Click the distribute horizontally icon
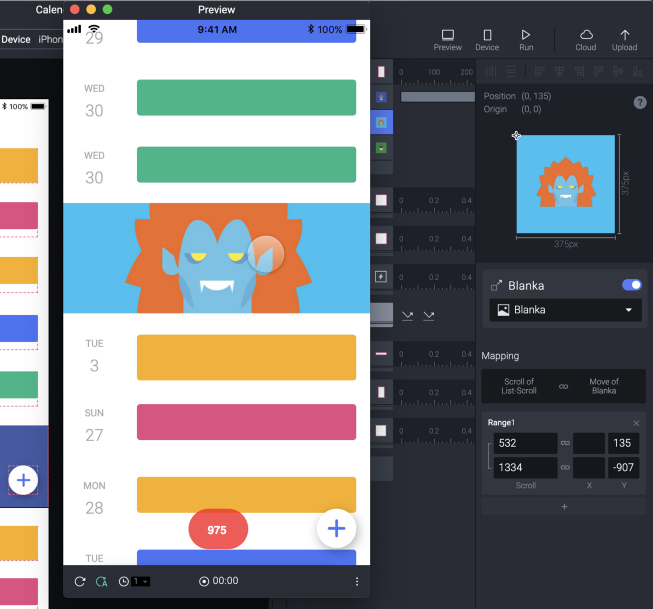This screenshot has height=609, width=653. (491, 72)
